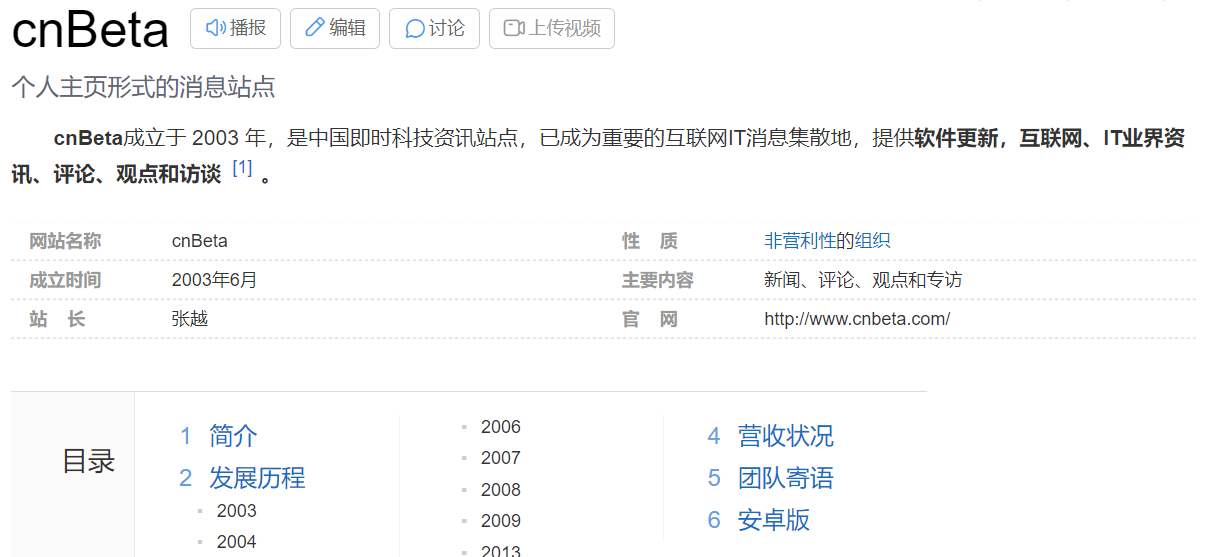
Task: Click the bold cnBeta in the intro
Action: pyautogui.click(x=88, y=138)
